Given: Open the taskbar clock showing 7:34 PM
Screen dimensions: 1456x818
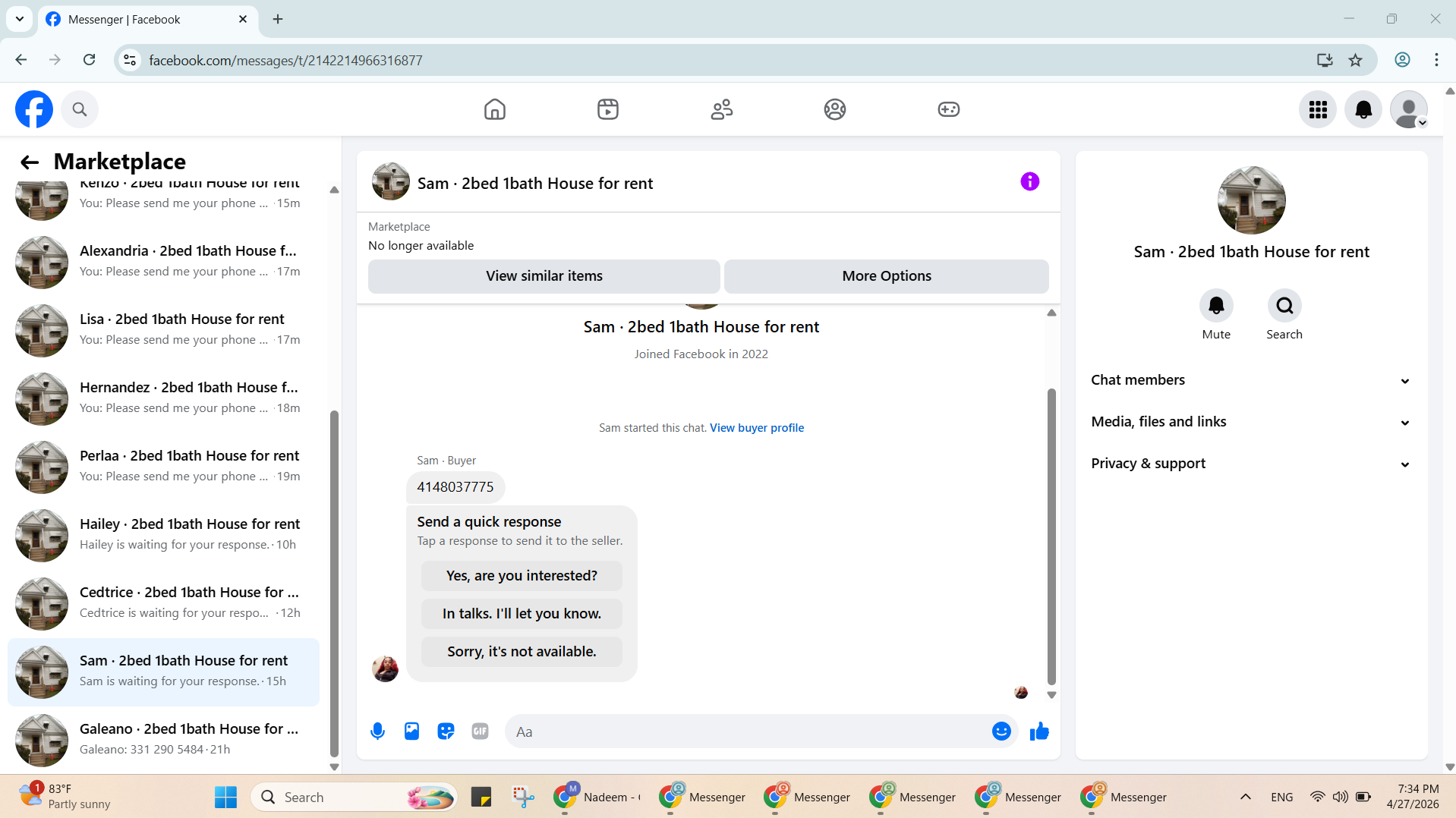Looking at the screenshot, I should 1412,797.
